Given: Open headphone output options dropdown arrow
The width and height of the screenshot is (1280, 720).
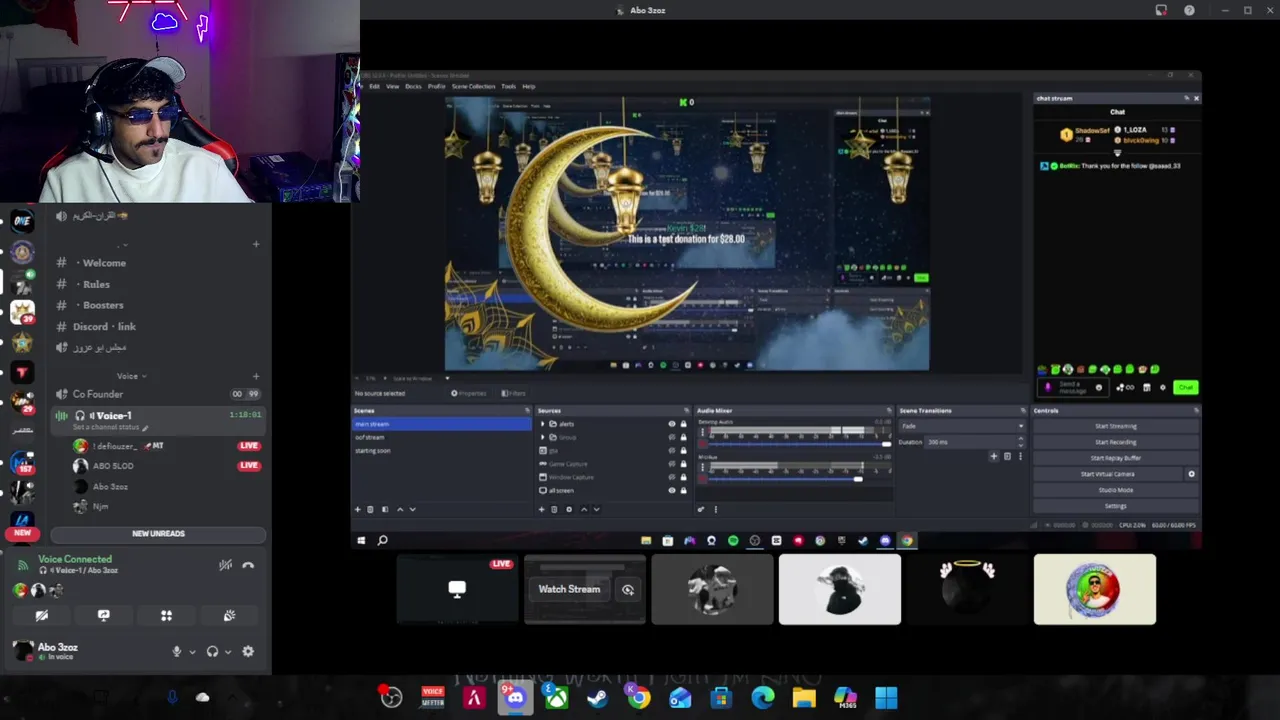Looking at the screenshot, I should [228, 652].
